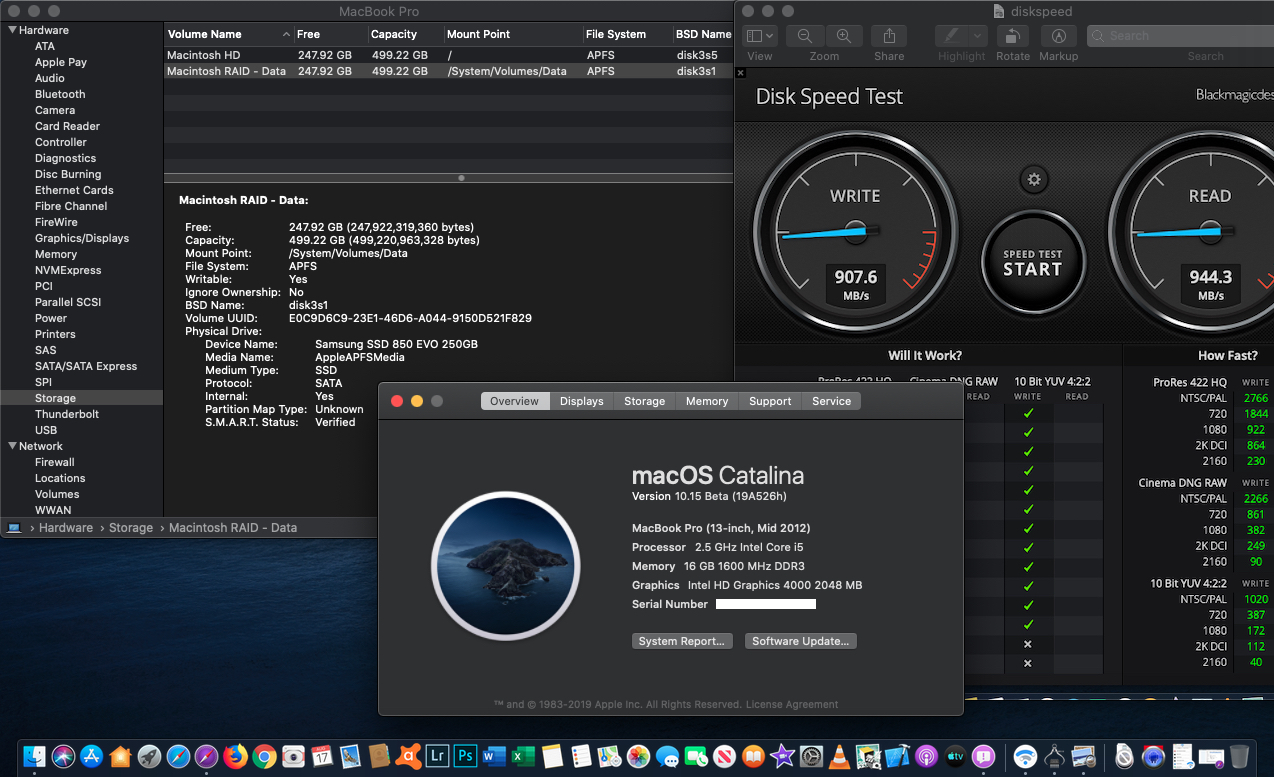Open the Share menu in Preview

[889, 36]
